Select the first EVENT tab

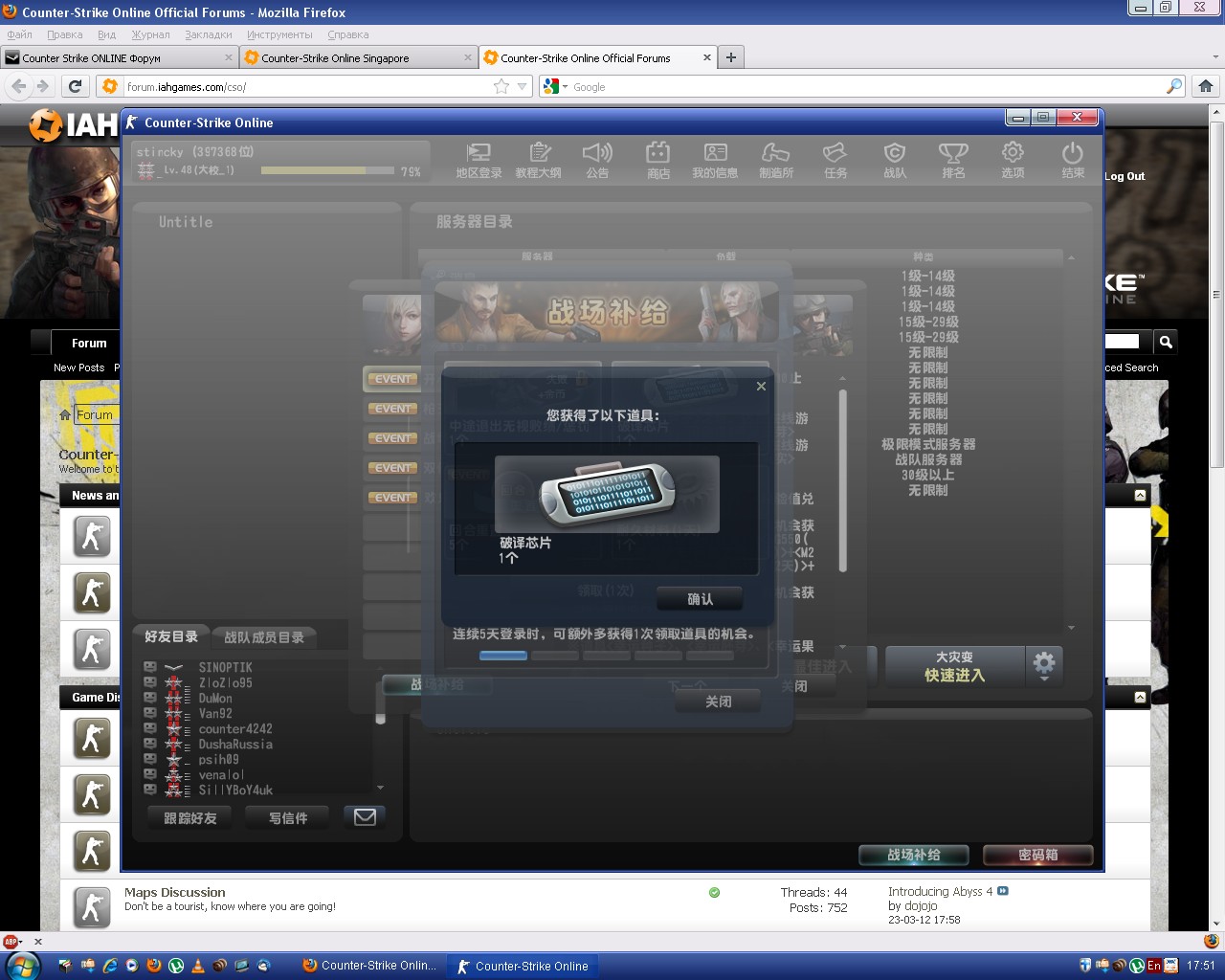(392, 379)
